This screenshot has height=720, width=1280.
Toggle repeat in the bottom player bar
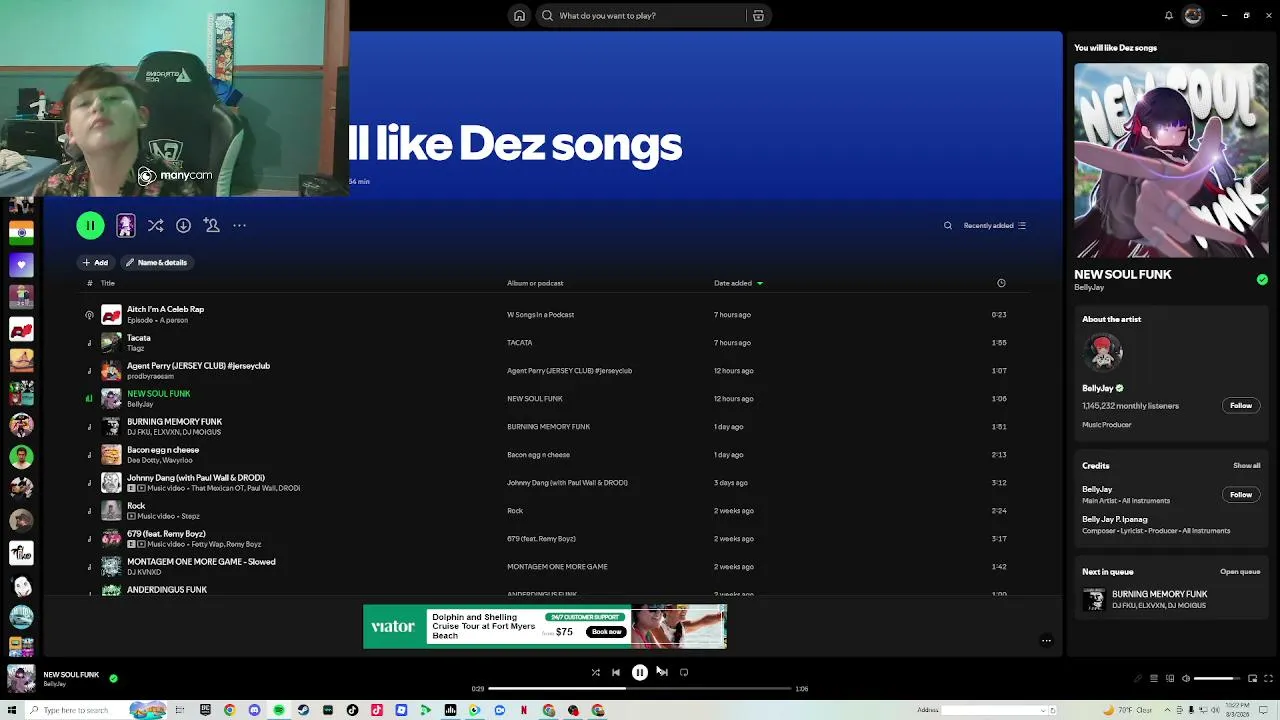[684, 673]
